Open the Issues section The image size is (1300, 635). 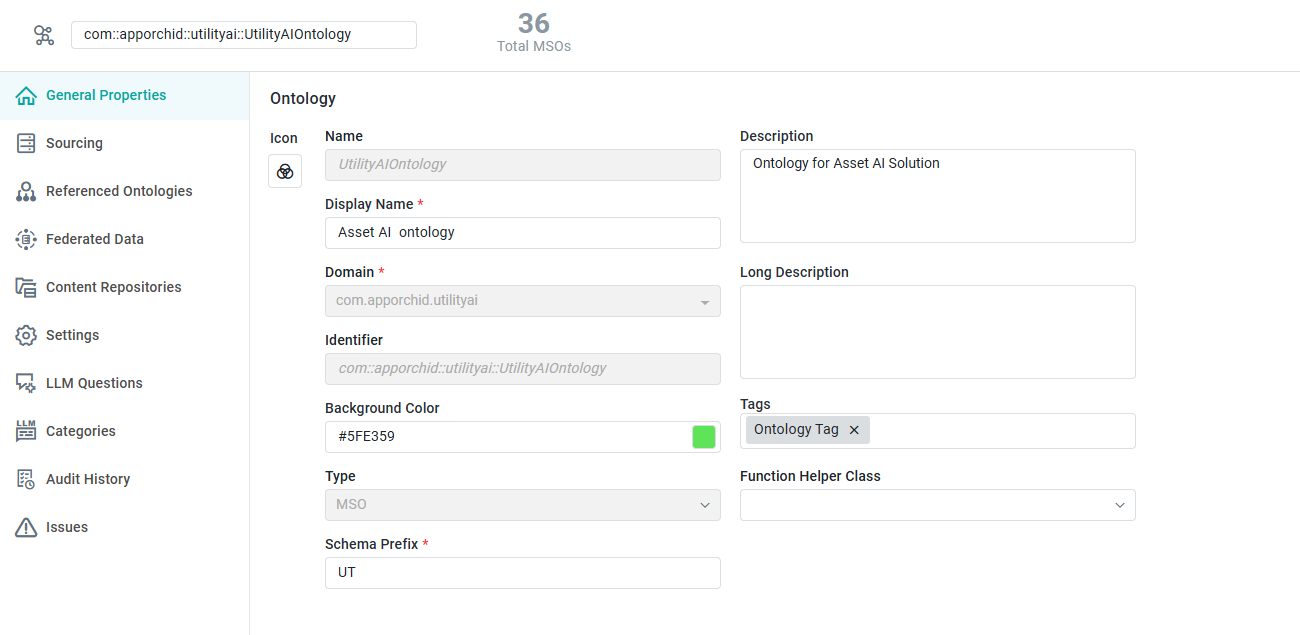click(x=66, y=527)
